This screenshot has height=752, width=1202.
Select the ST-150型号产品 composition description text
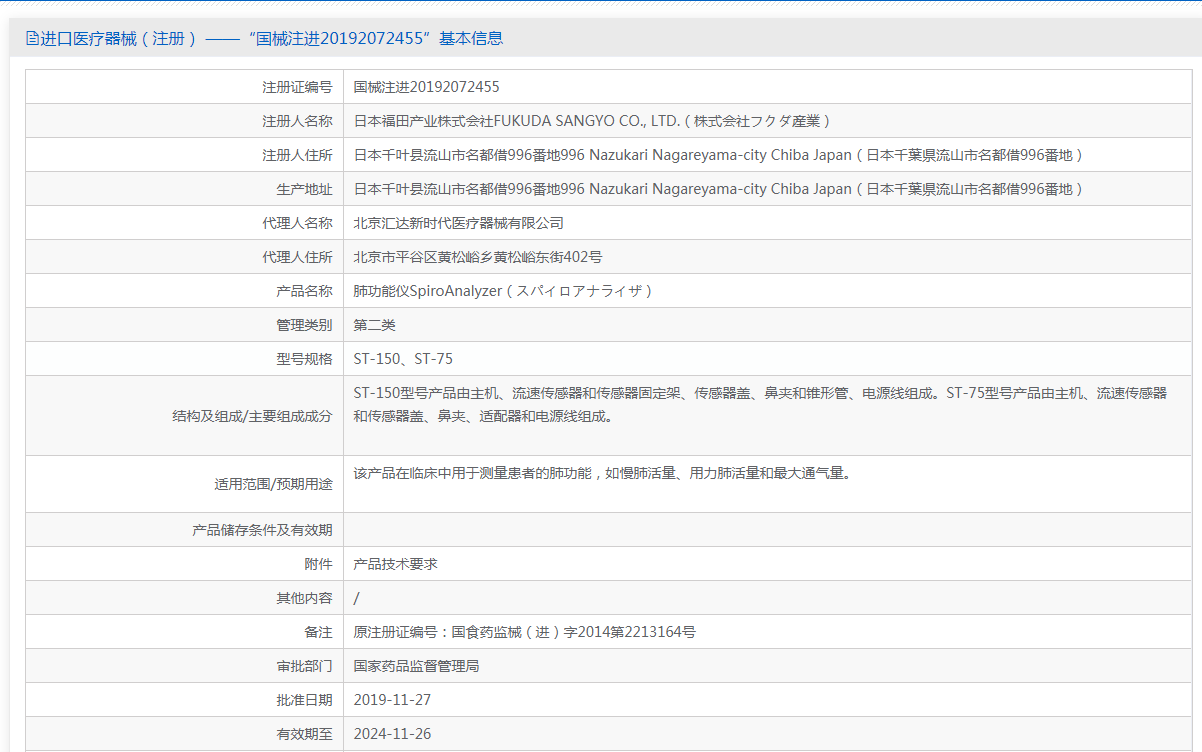[761, 405]
